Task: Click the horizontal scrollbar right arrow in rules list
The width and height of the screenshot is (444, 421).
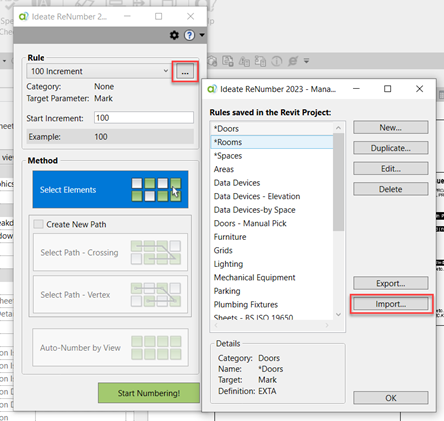Action: click(327, 325)
